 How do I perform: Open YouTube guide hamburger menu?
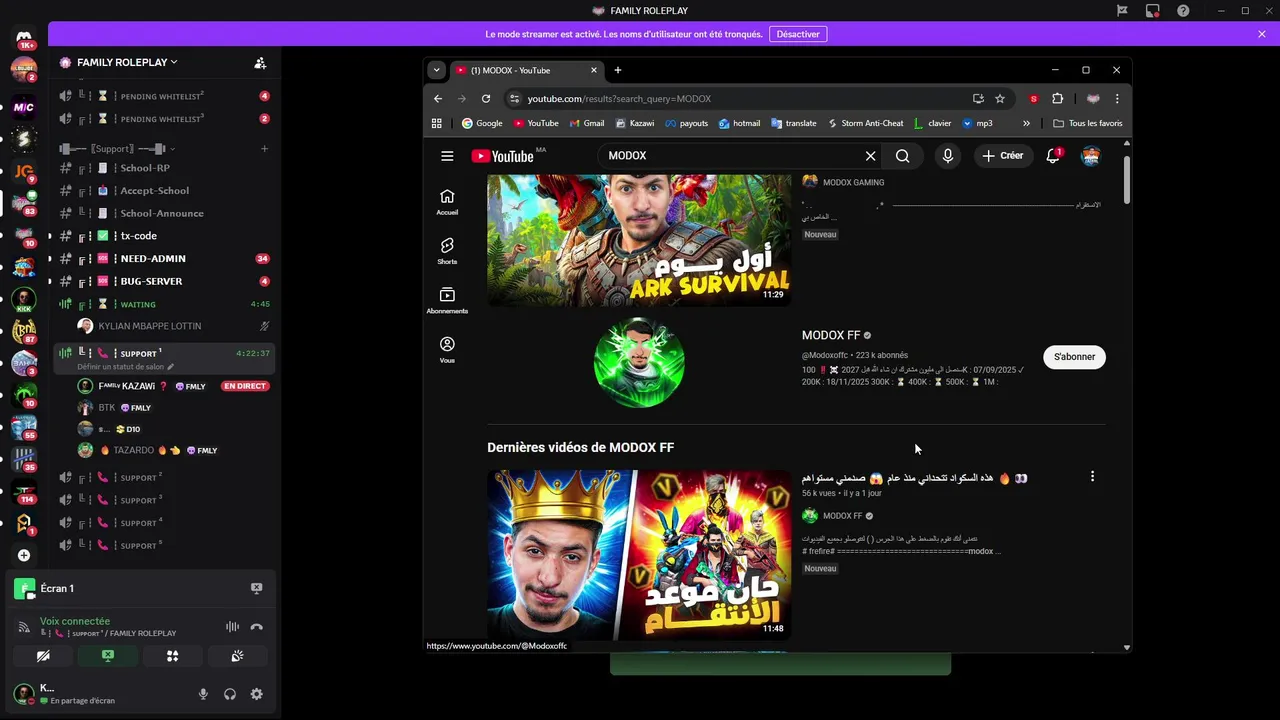pyautogui.click(x=447, y=156)
